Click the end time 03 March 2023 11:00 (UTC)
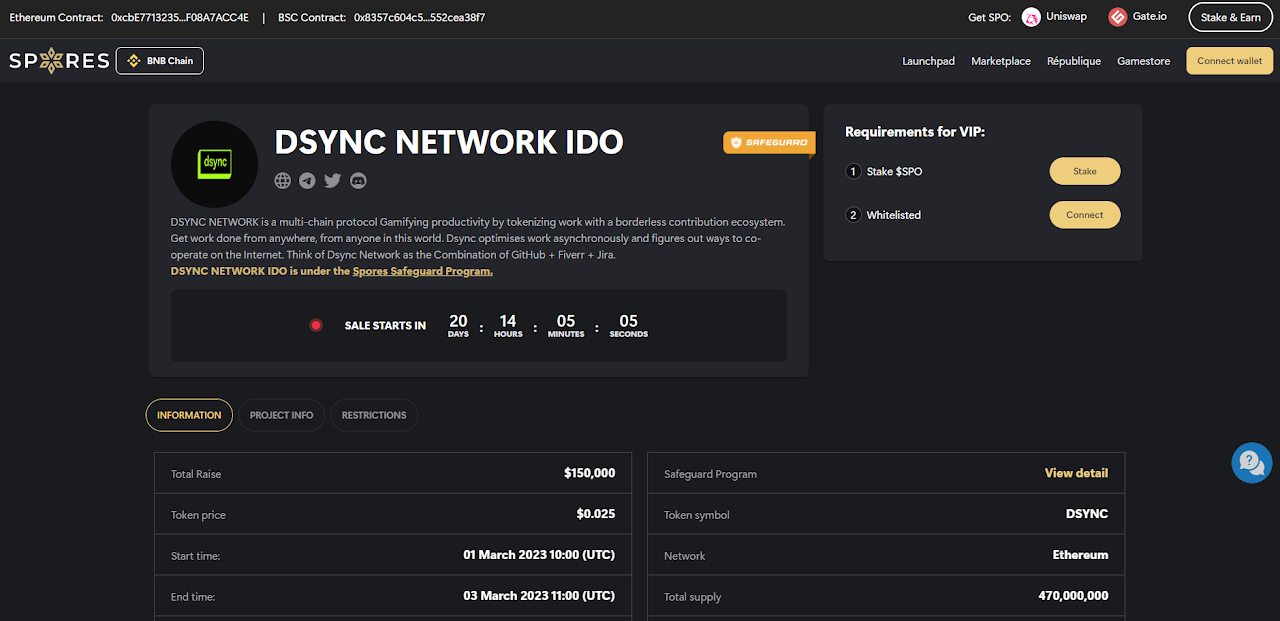1280x621 pixels. click(x=539, y=596)
